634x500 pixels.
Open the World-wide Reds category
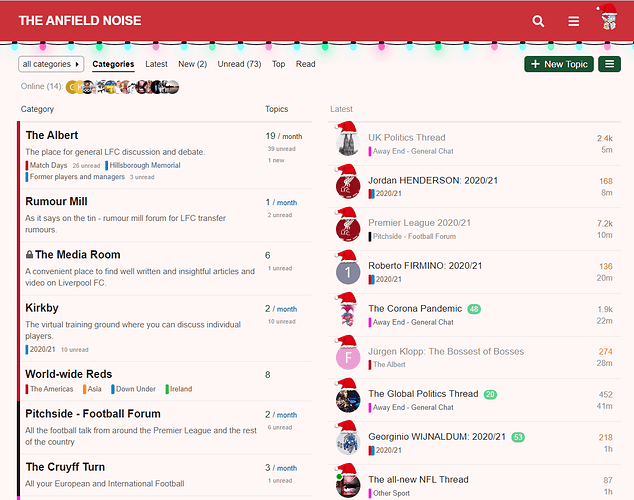69,374
